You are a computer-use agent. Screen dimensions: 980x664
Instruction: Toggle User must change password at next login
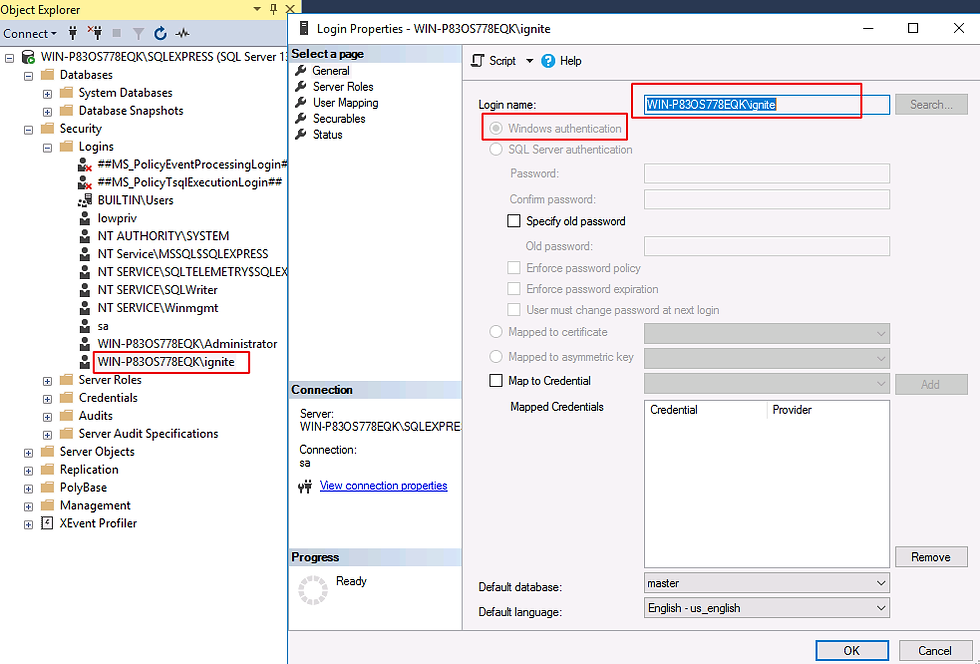coord(514,309)
